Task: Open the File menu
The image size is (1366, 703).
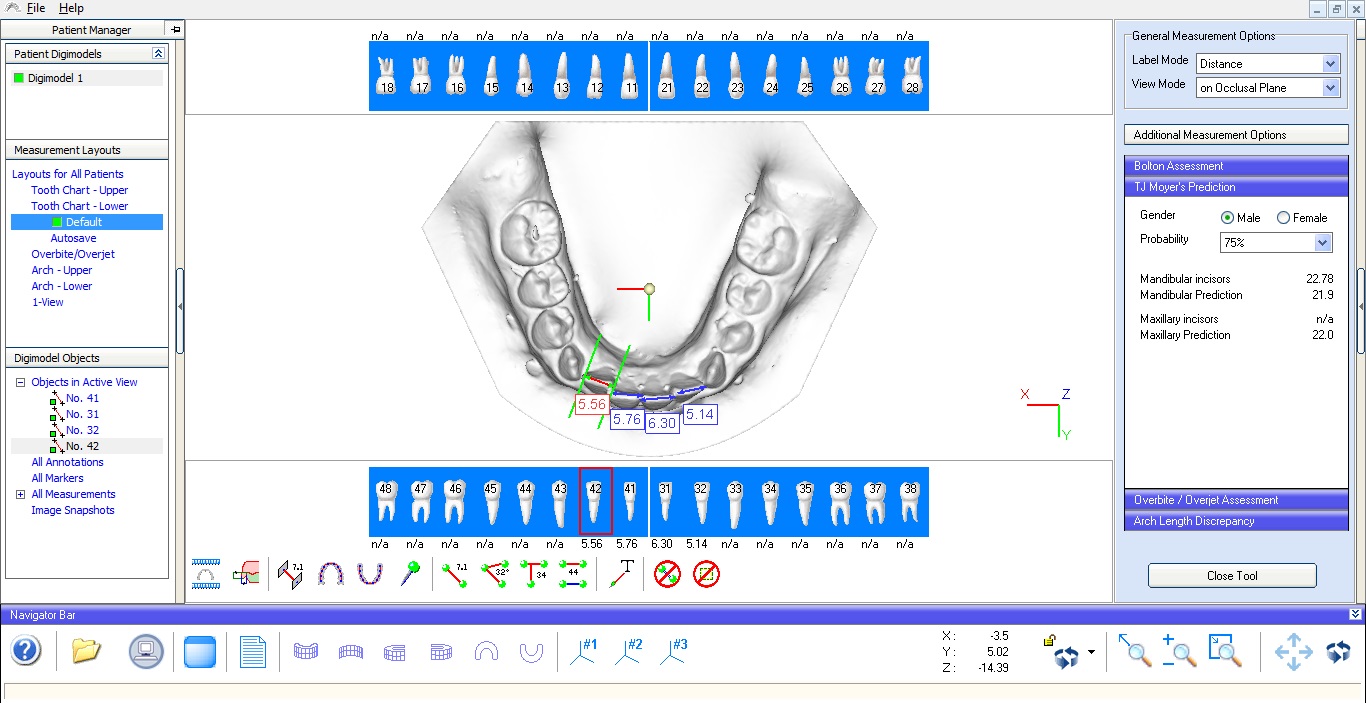Action: coord(36,8)
